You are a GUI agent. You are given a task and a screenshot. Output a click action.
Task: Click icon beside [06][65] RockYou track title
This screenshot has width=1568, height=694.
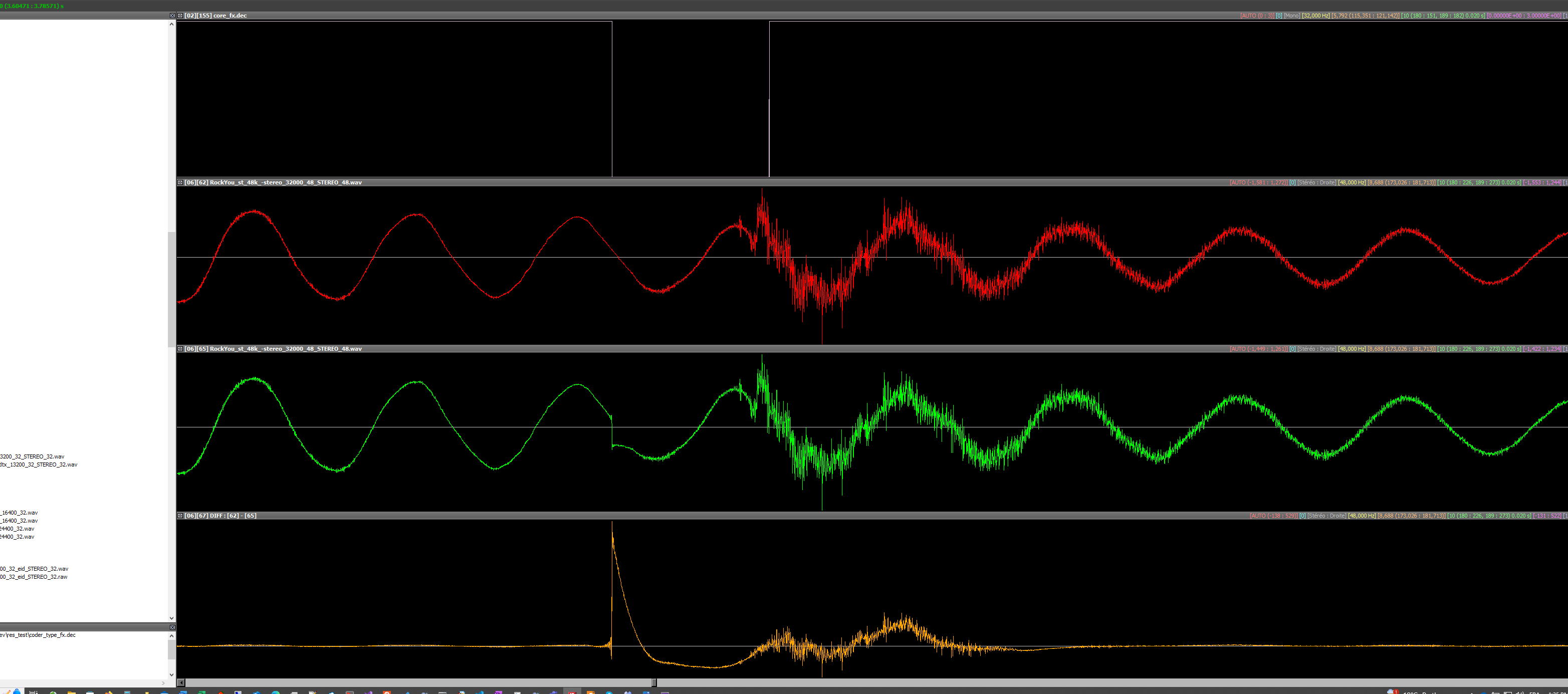(x=180, y=349)
